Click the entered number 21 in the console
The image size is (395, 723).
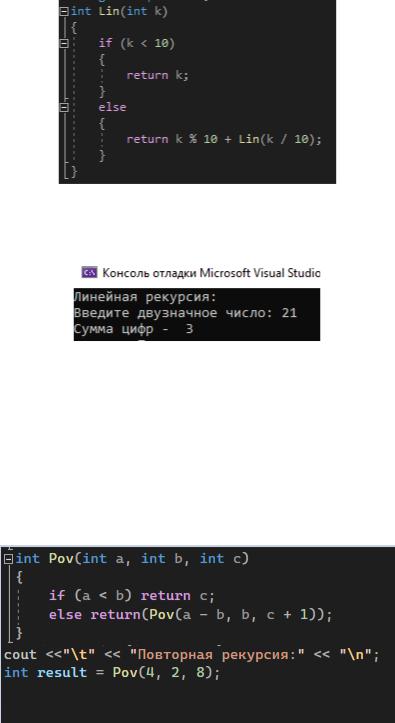point(289,313)
